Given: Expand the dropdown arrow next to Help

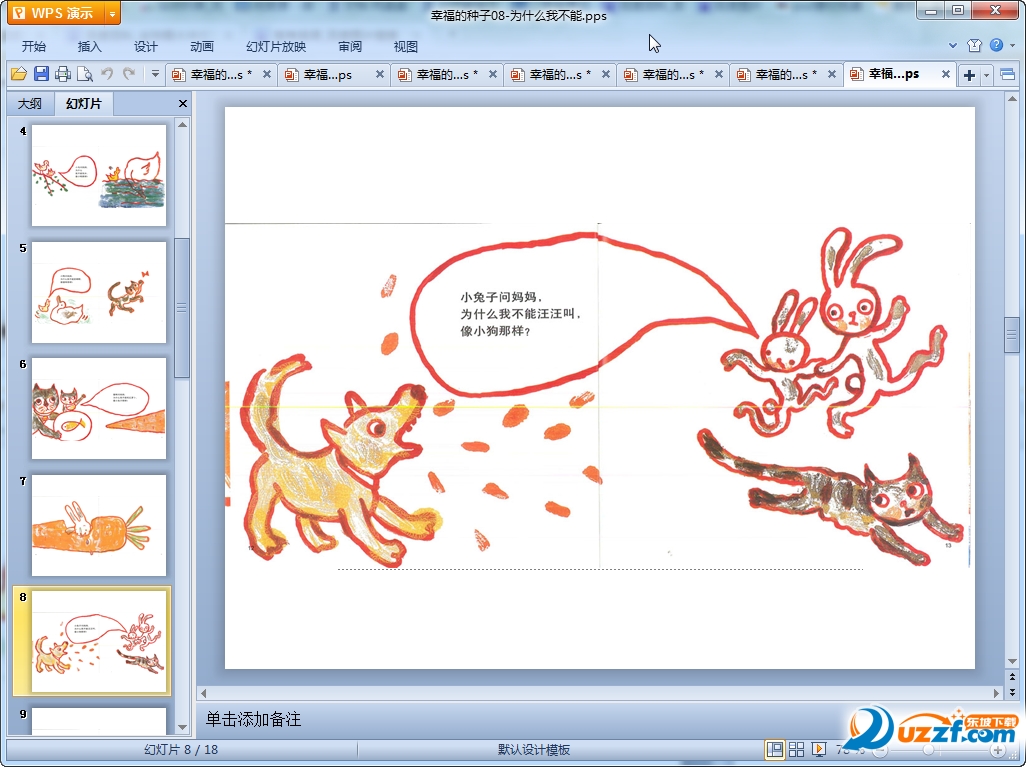Looking at the screenshot, I should pyautogui.click(x=1012, y=46).
